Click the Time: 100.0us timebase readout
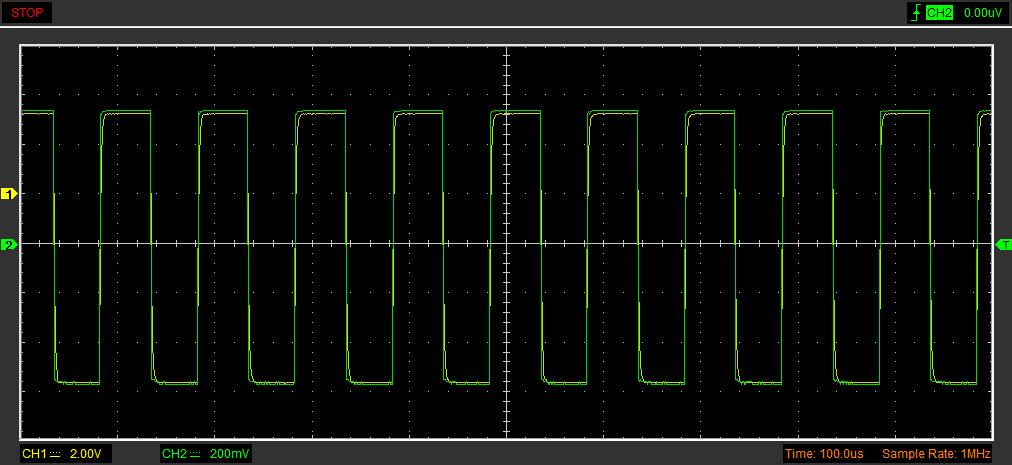1012x465 pixels. coord(824,454)
